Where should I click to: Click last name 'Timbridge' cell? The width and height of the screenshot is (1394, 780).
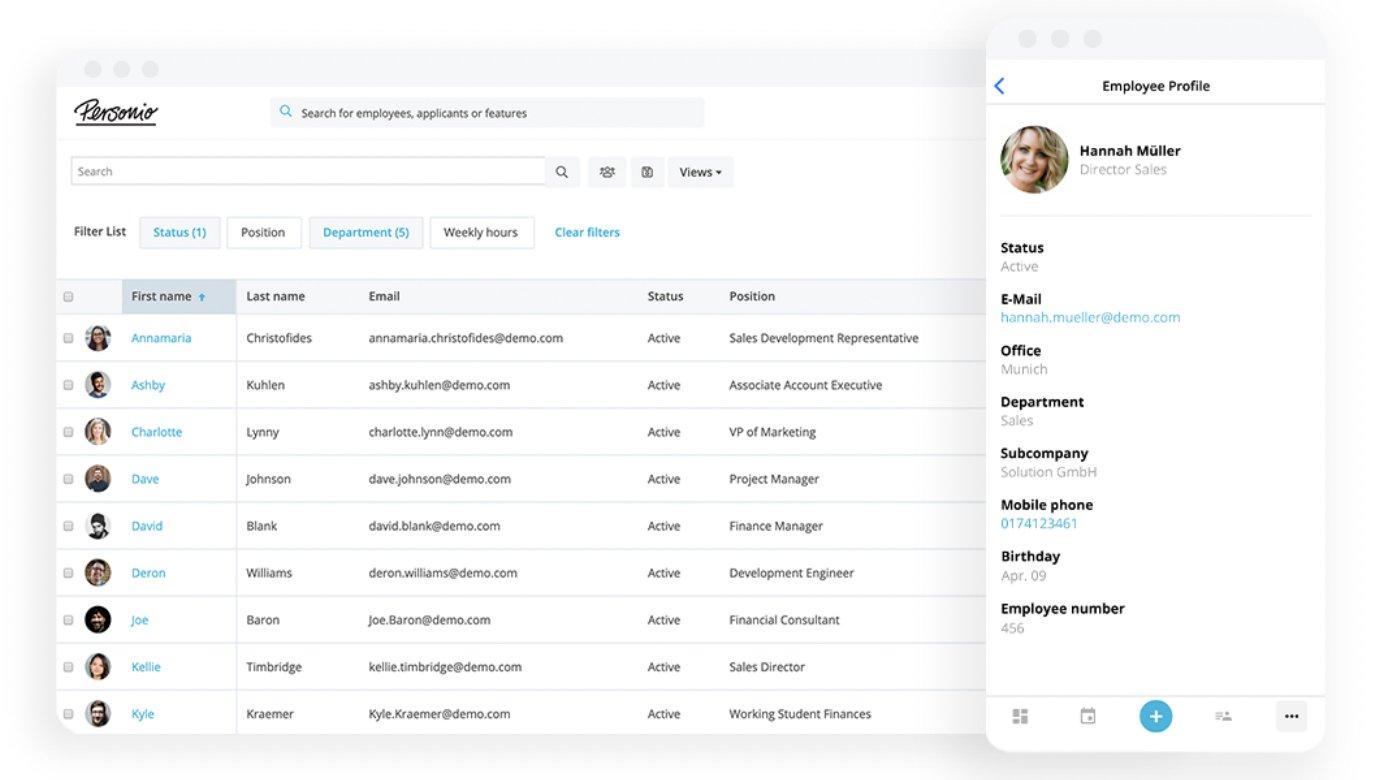[x=273, y=667]
